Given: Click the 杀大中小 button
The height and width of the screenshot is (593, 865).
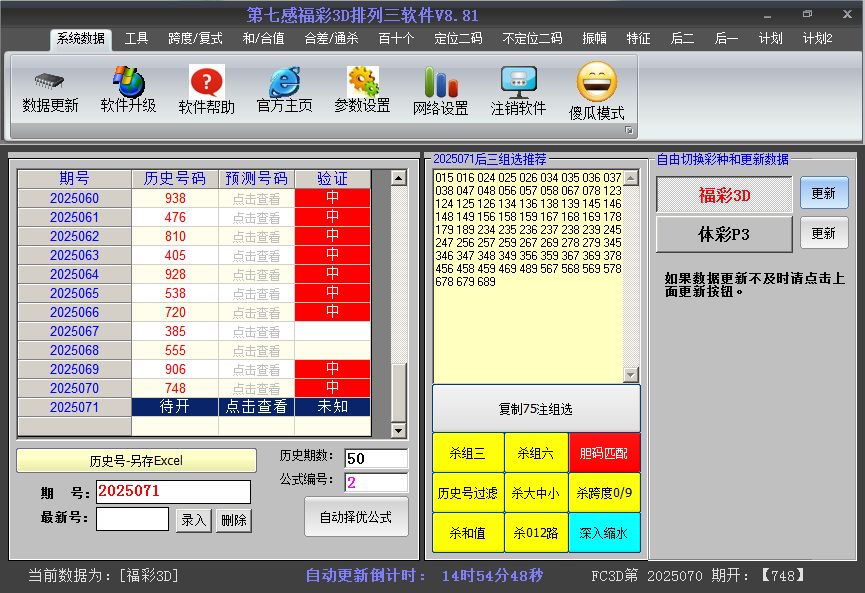Looking at the screenshot, I should point(536,493).
